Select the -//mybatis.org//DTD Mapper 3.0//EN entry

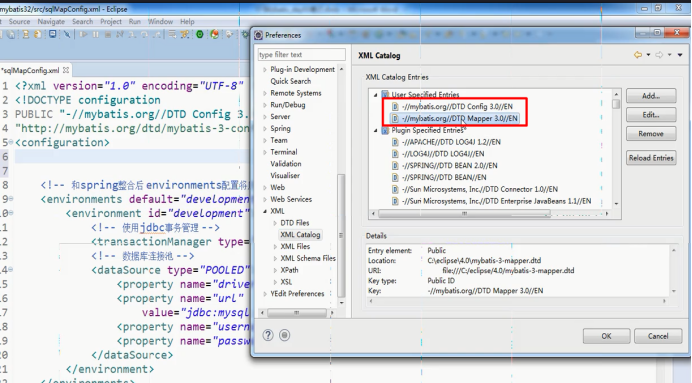pyautogui.click(x=459, y=118)
